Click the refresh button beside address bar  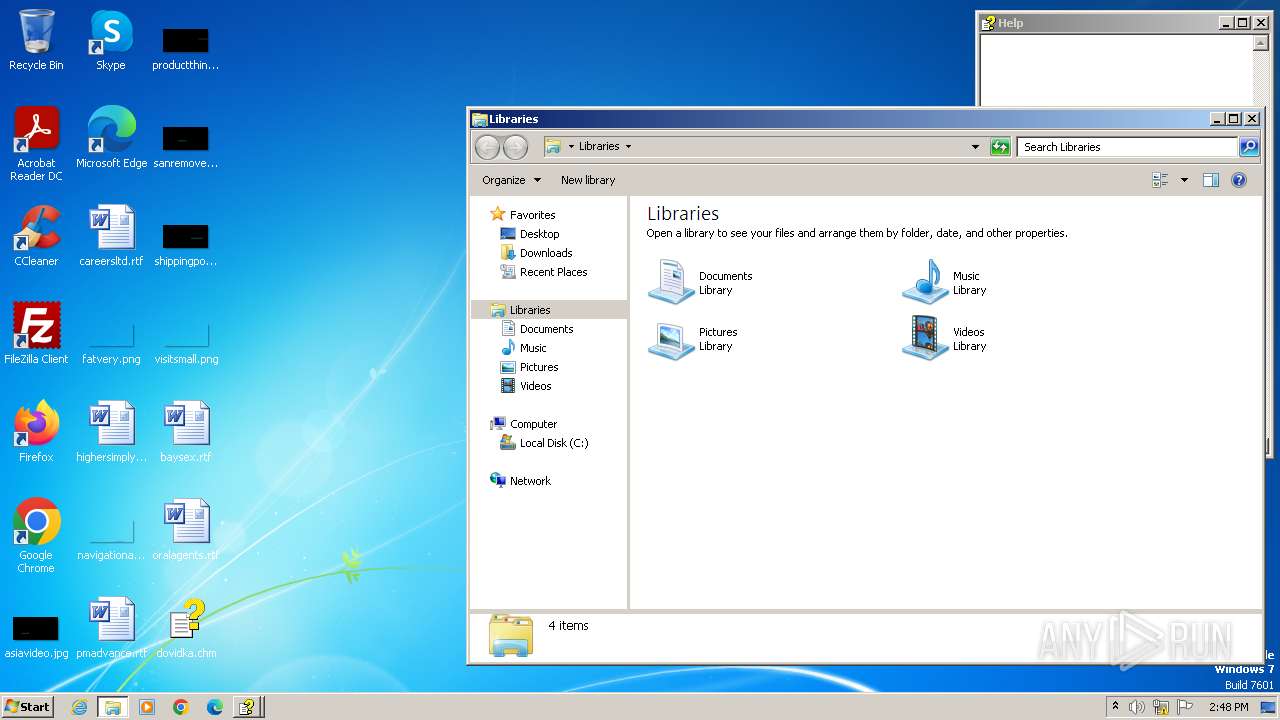click(x=1000, y=147)
